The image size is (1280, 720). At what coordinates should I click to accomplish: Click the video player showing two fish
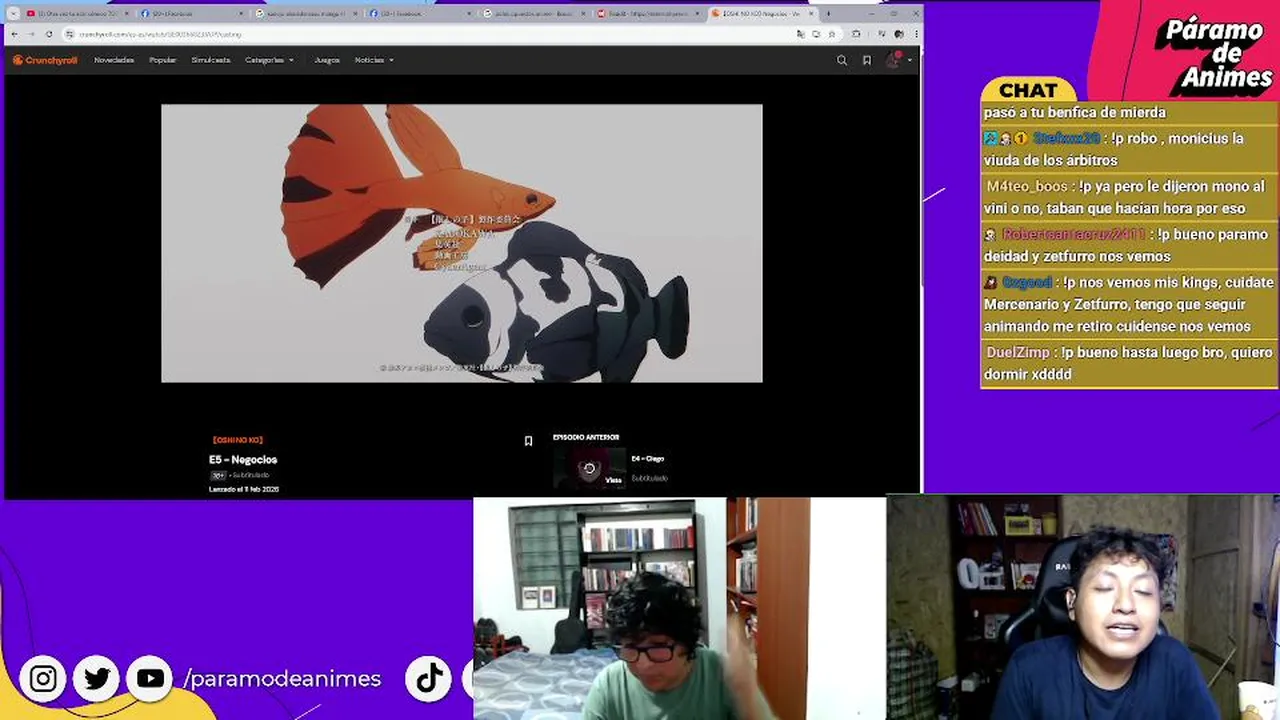[x=462, y=243]
